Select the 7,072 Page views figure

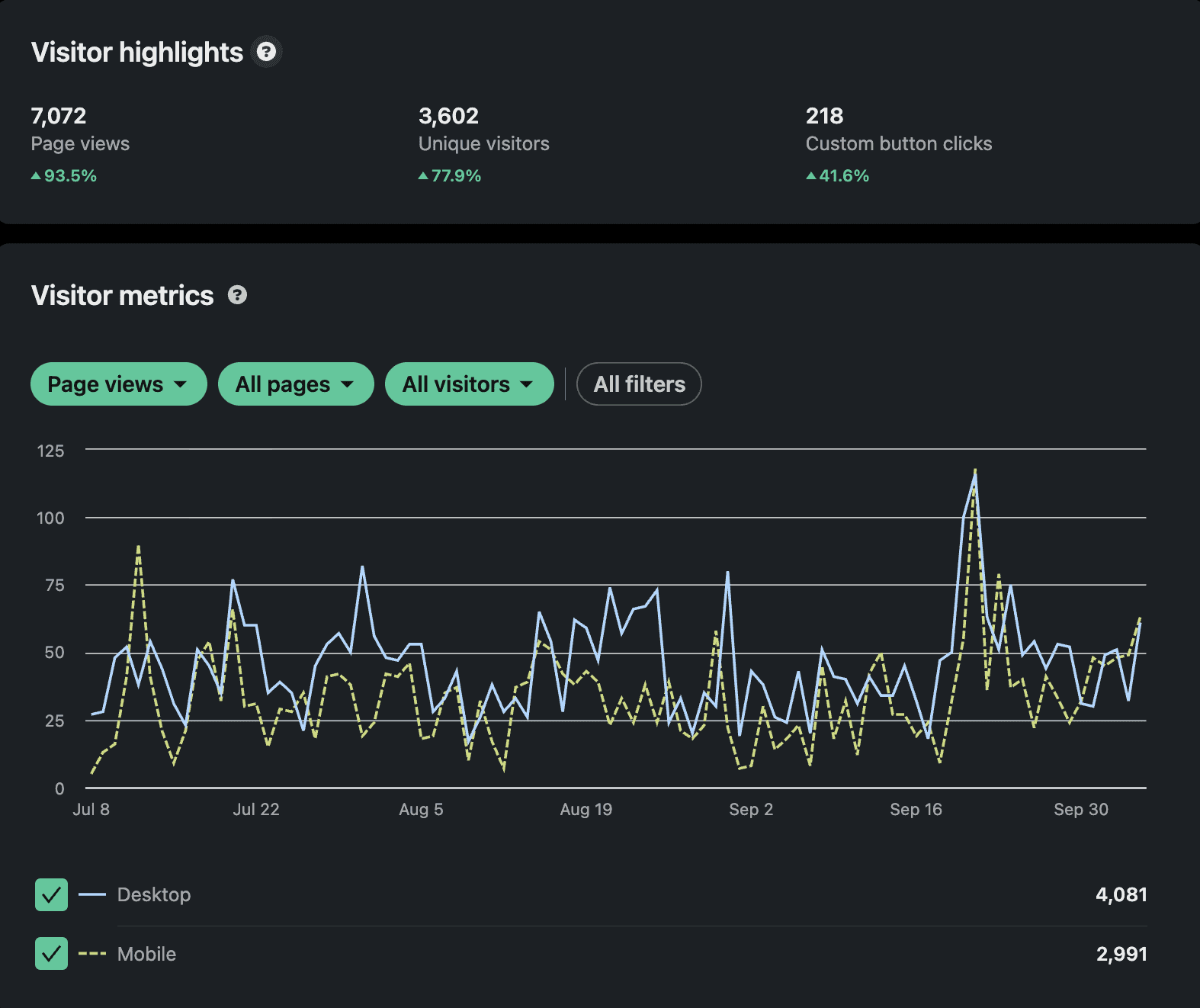(59, 116)
